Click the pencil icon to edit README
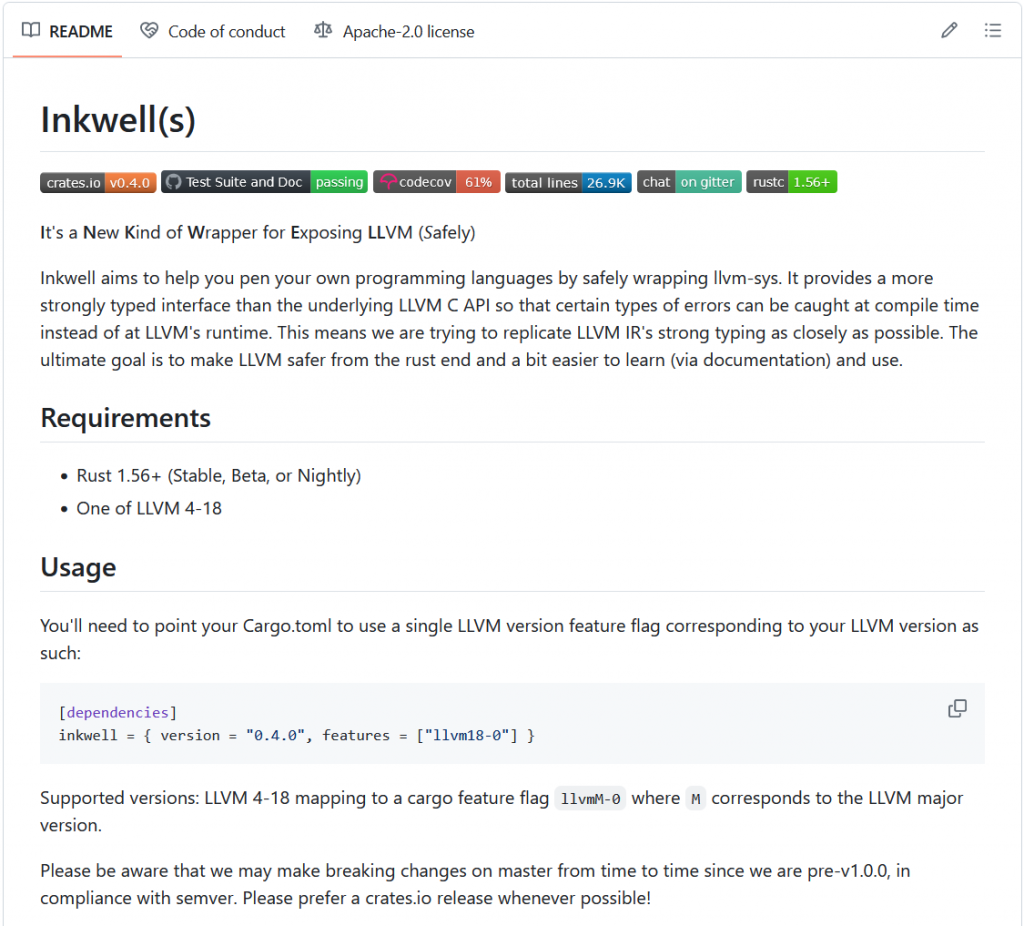 949,31
